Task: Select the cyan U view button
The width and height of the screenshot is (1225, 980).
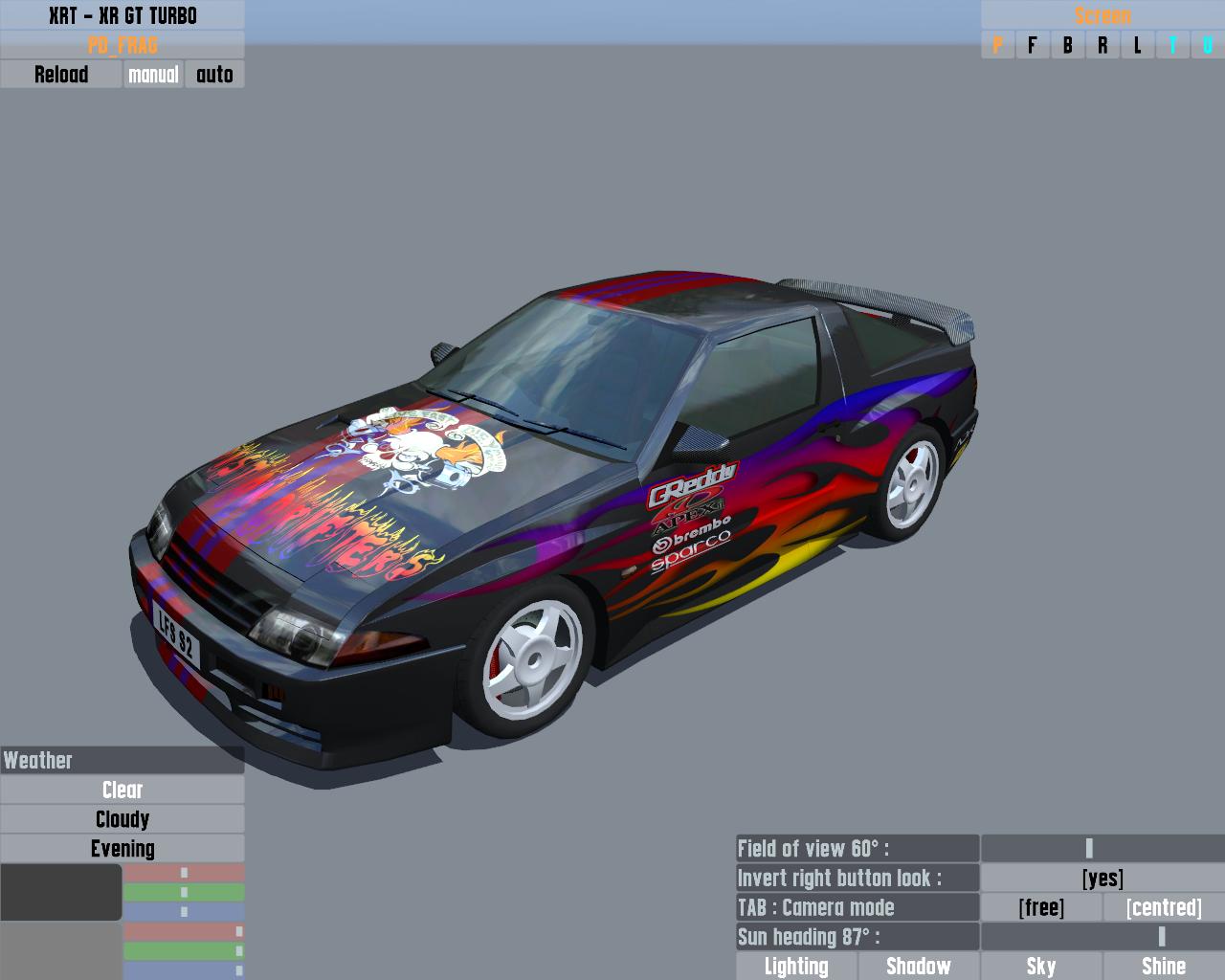Action: (x=1208, y=45)
